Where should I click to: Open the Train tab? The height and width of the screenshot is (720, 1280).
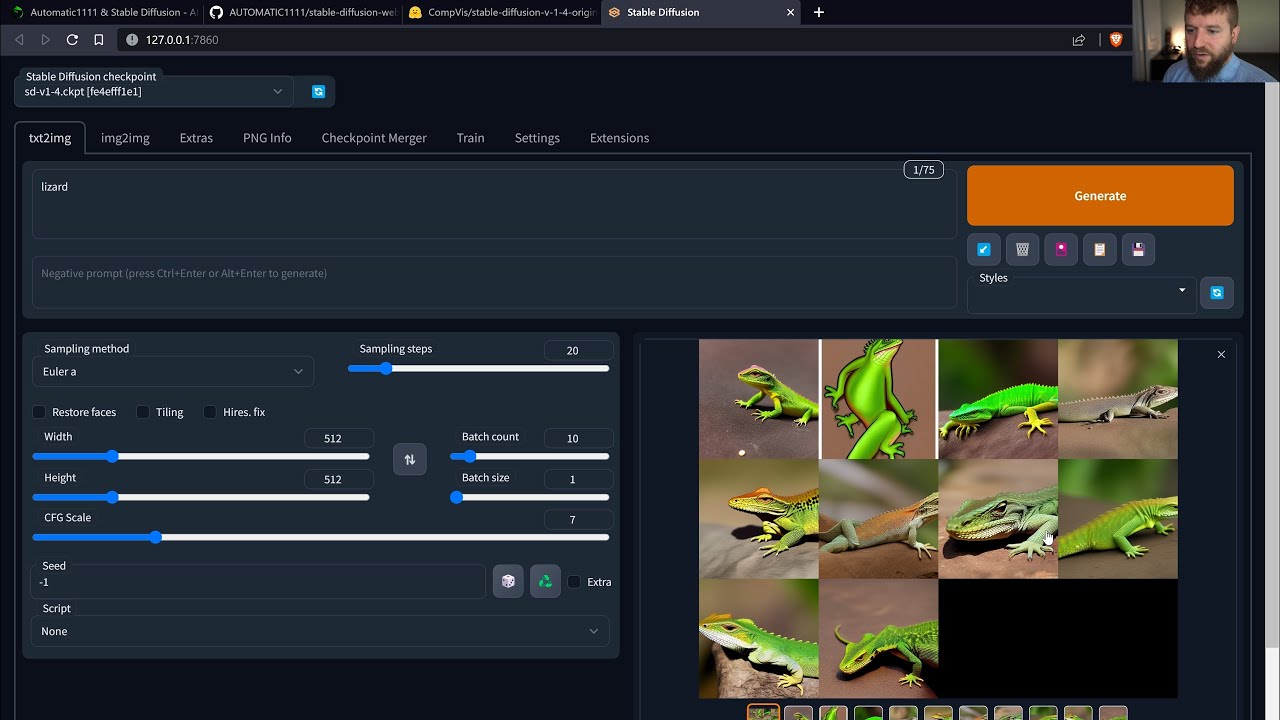tap(470, 138)
